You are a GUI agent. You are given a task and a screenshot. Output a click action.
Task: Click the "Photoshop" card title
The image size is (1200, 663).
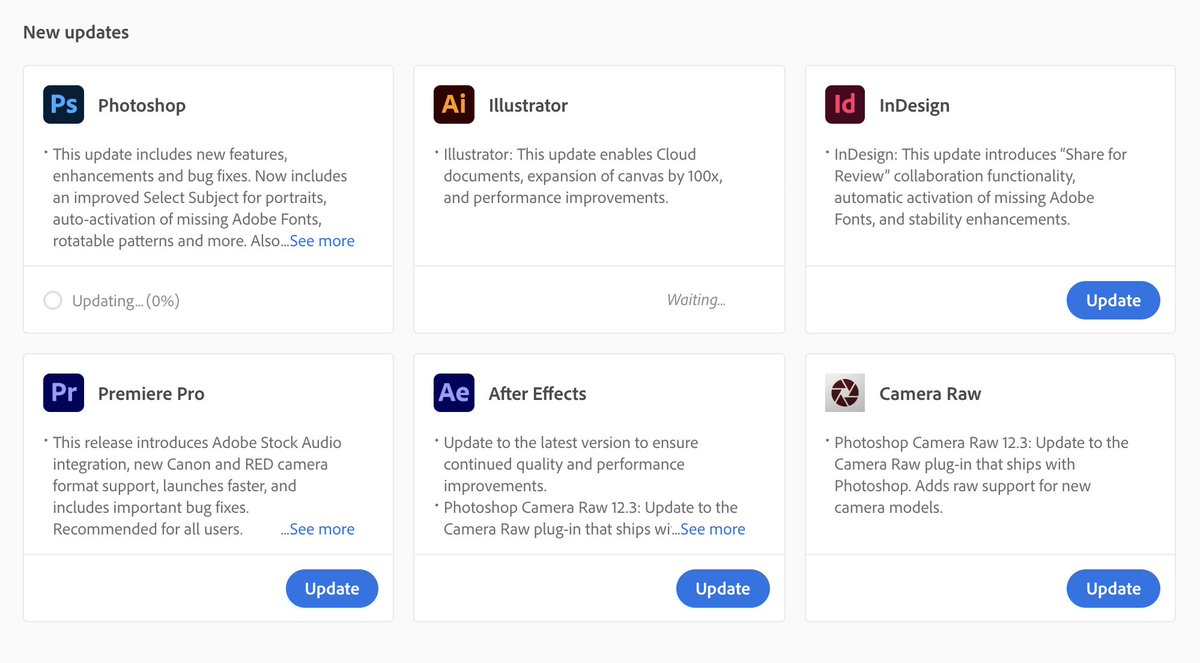point(142,105)
